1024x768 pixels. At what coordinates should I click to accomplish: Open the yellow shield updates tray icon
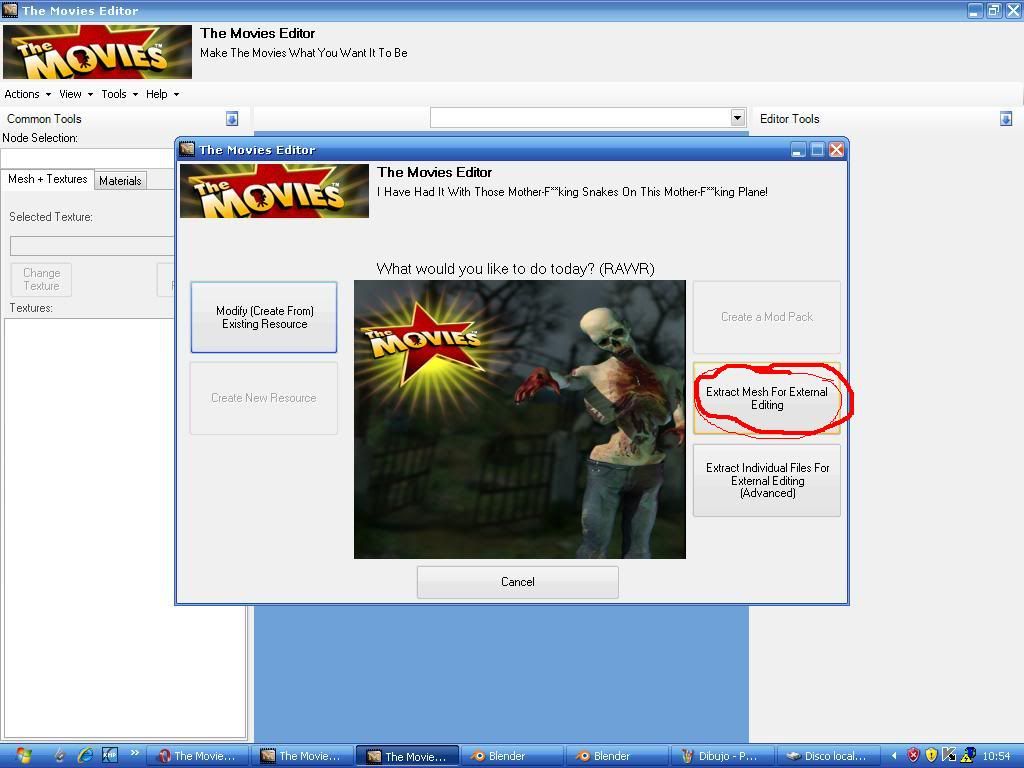tap(931, 756)
